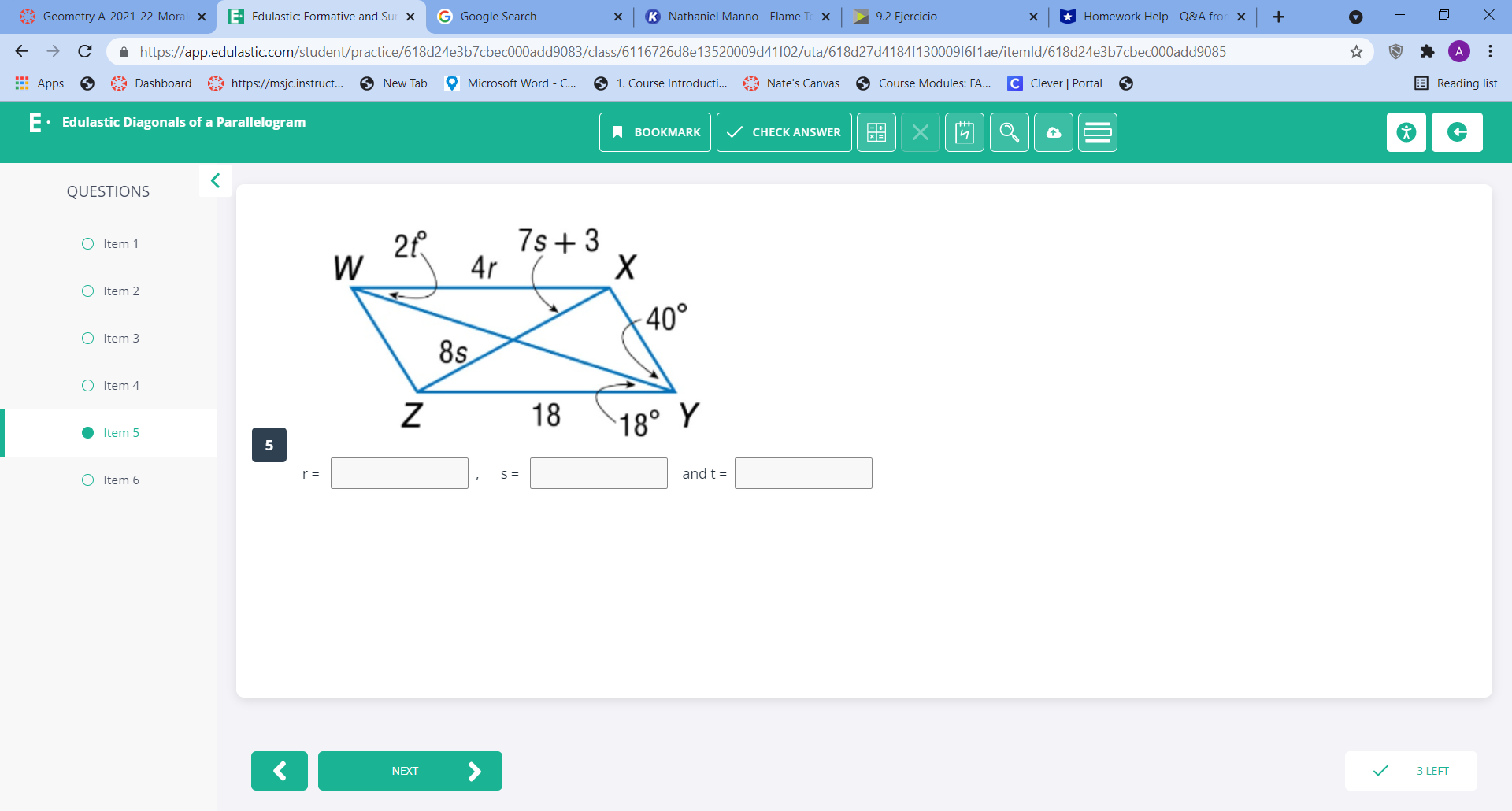Click the cloud upload icon
The image size is (1512, 811).
[x=1054, y=132]
